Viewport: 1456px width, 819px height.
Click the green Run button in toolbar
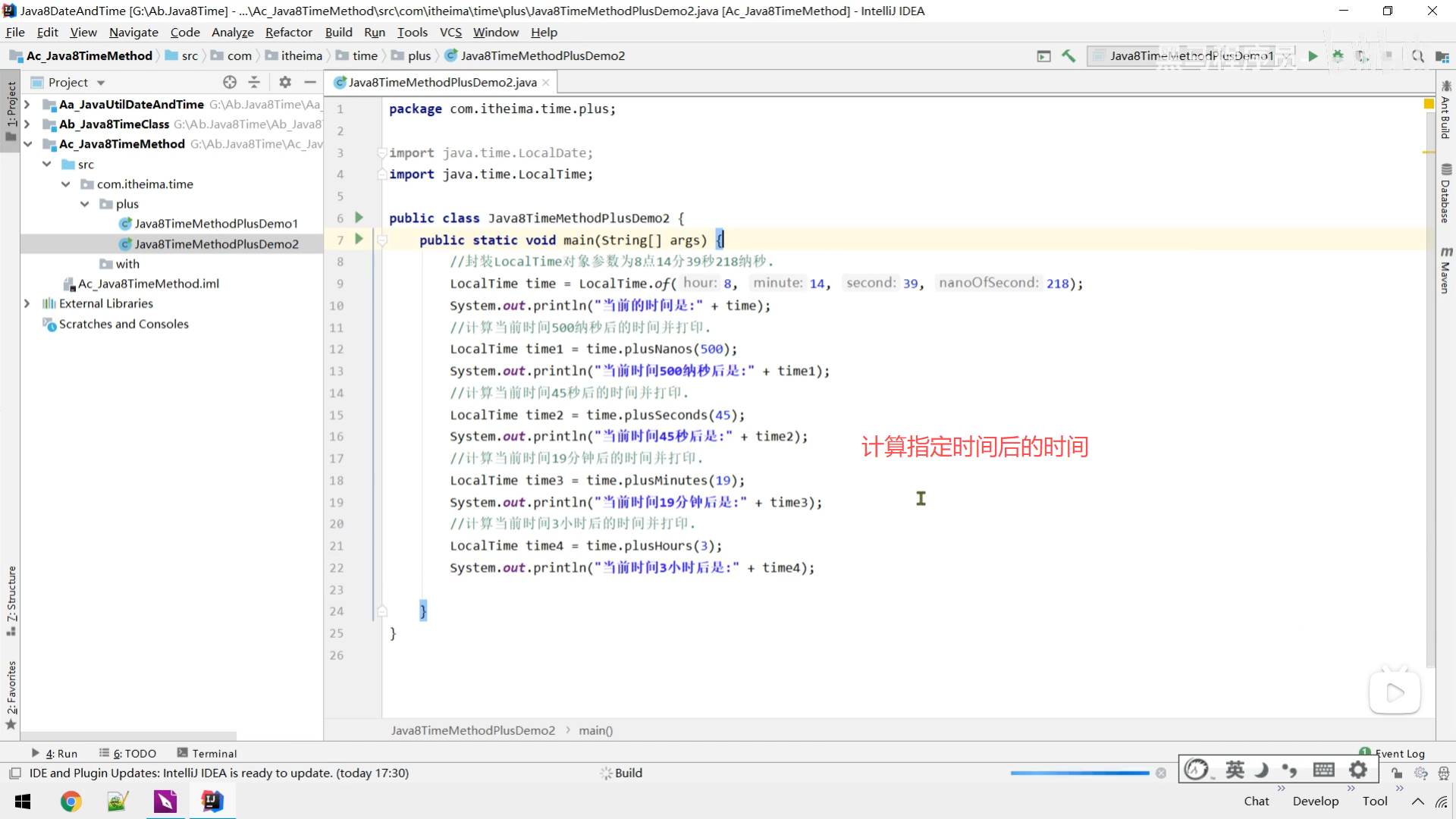(1313, 56)
